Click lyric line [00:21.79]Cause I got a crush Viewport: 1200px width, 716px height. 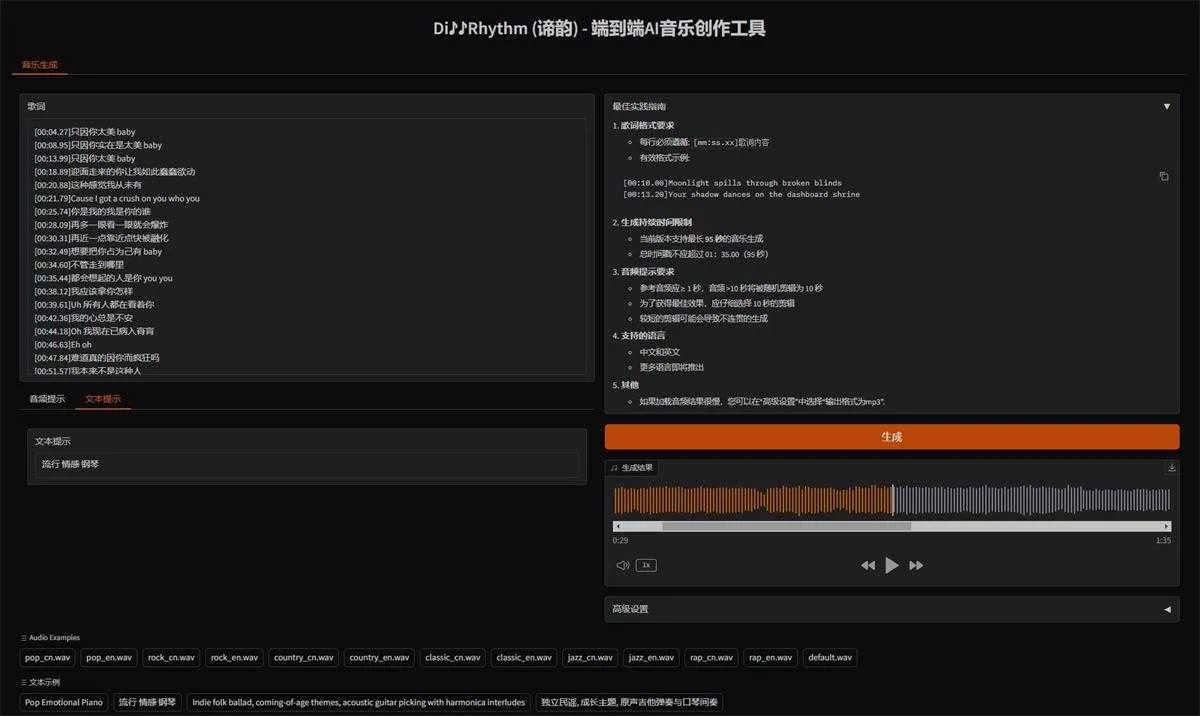coord(117,198)
